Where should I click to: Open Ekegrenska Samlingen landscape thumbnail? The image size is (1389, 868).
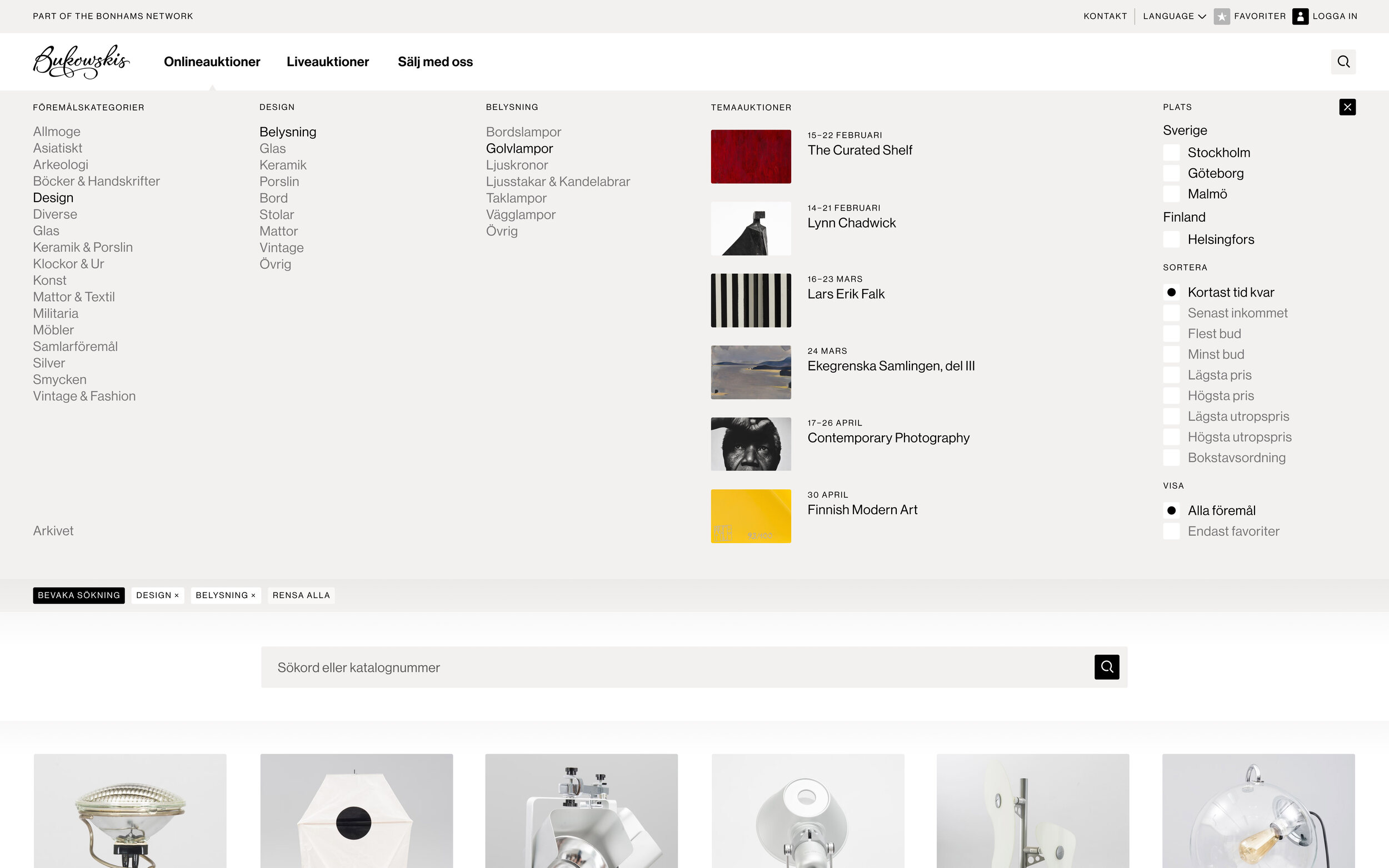click(751, 372)
